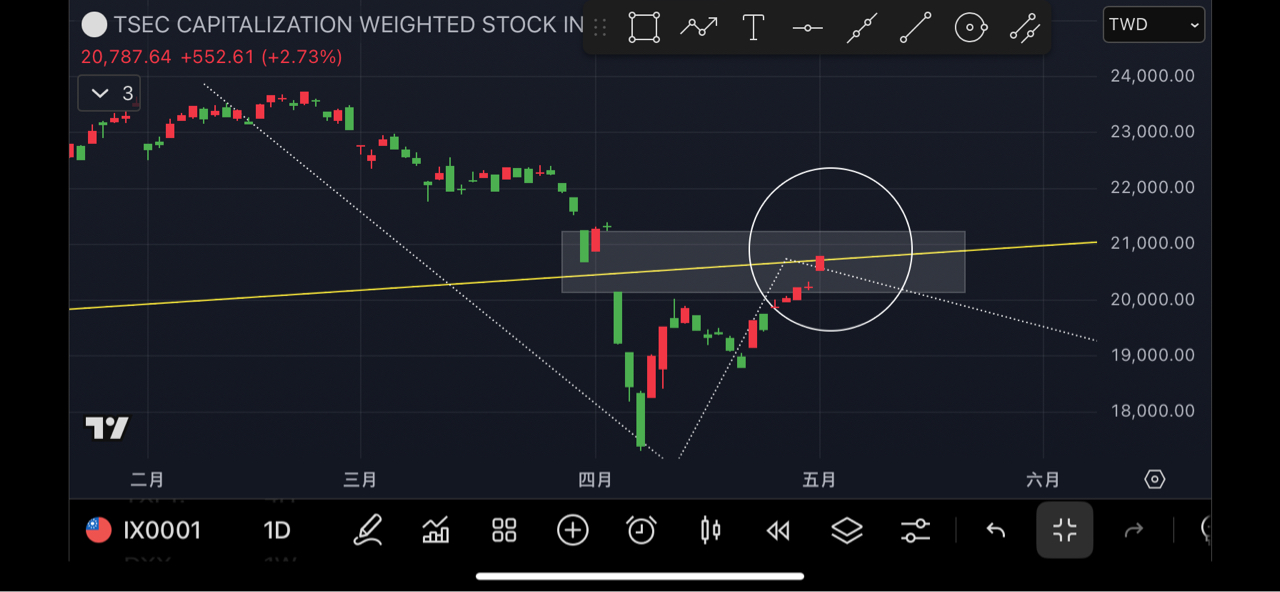Screen dimensions: 1280x592
Task: Open chart settings sliders icon
Action: tap(915, 530)
